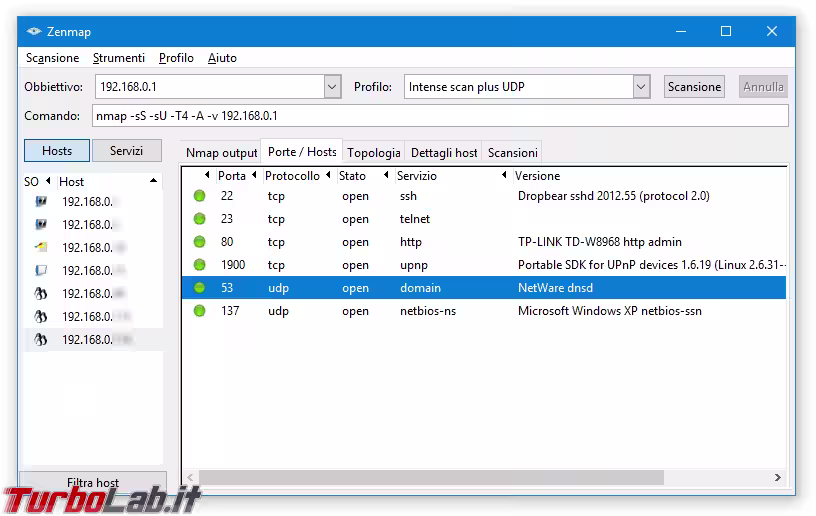The width and height of the screenshot is (816, 516).
Task: Sort host list by Host column header
Action: click(x=108, y=182)
